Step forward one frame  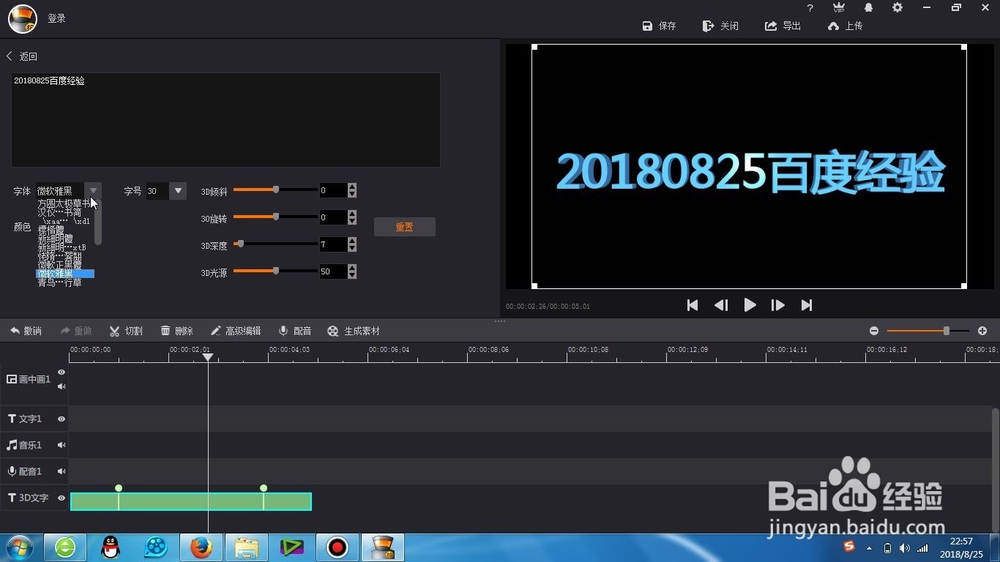click(x=778, y=306)
